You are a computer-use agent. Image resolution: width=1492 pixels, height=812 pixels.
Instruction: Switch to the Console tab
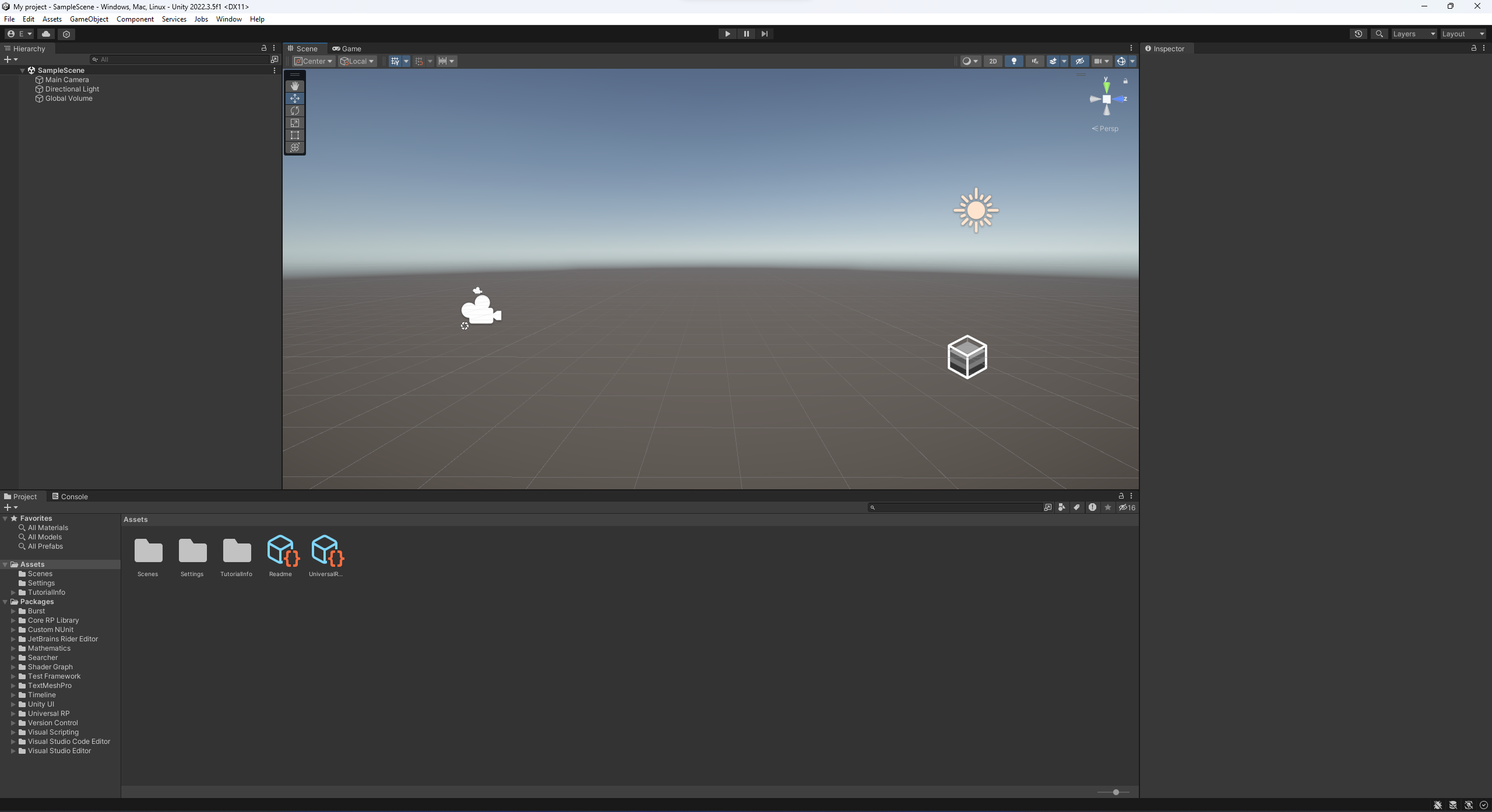(70, 496)
